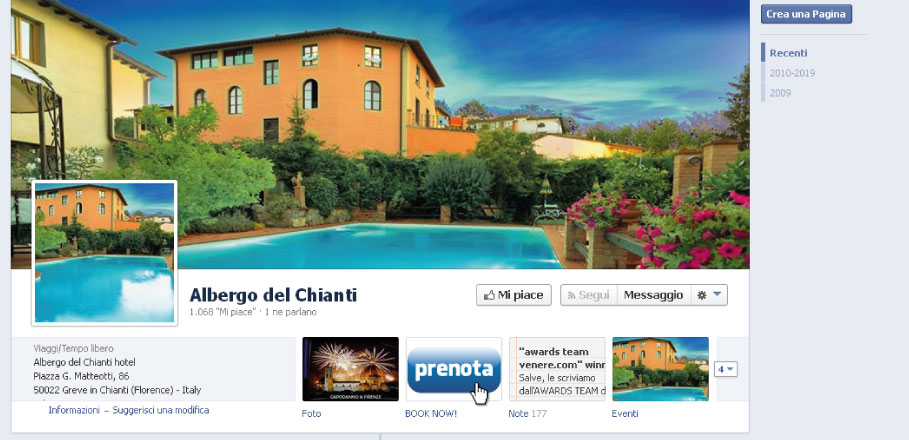This screenshot has height=440, width=909.
Task: Click the Segui follow button
Action: (x=589, y=295)
